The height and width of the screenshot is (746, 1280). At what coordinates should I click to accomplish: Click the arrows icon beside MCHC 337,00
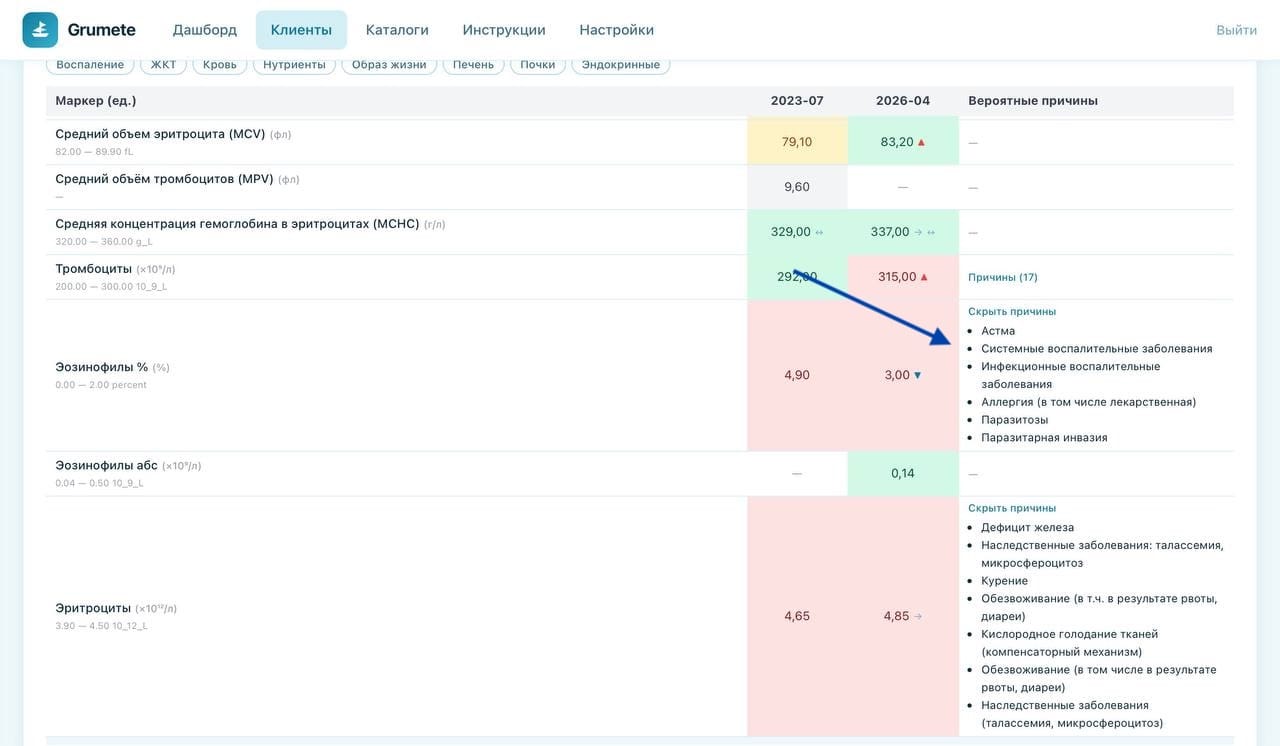(x=930, y=232)
